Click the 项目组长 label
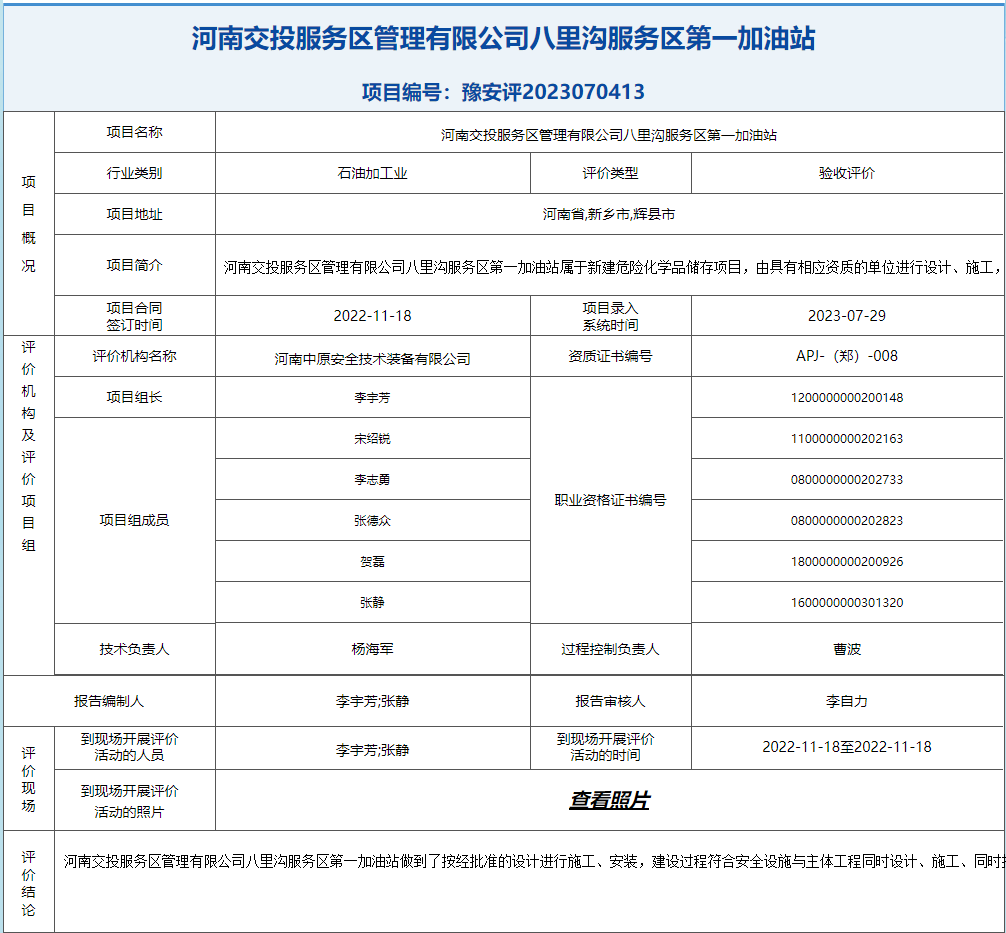Screen dimensions: 1006x933 (135, 398)
